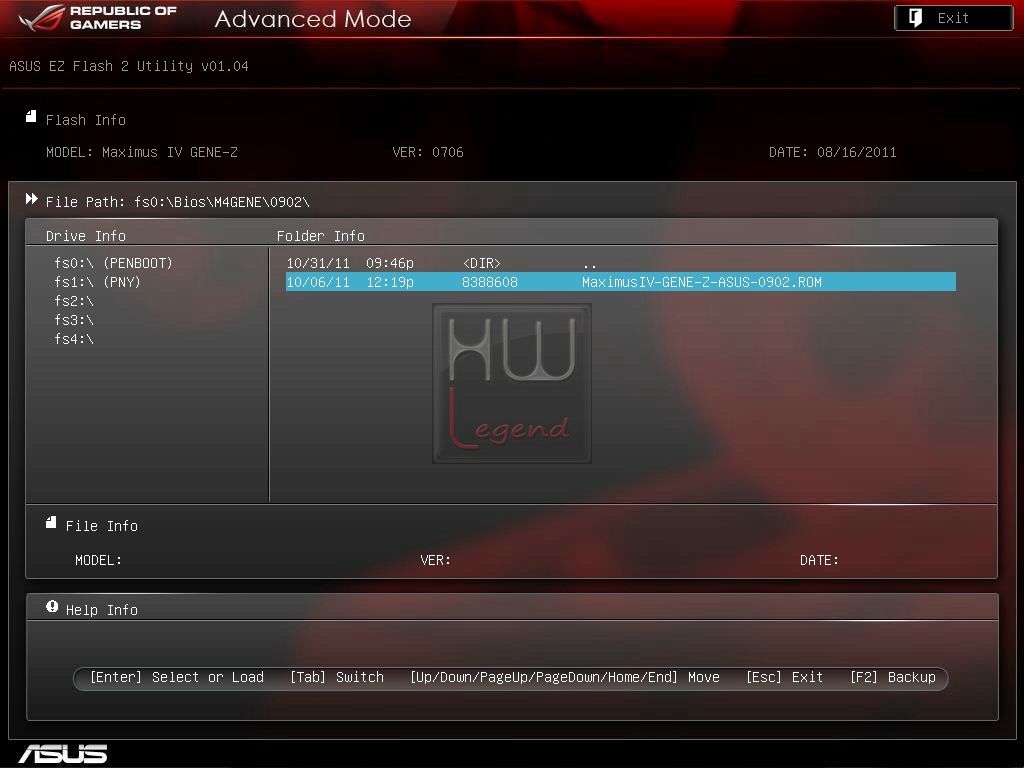Viewport: 1024px width, 768px height.
Task: Click the [Tab] Switch hint
Action: tap(337, 677)
